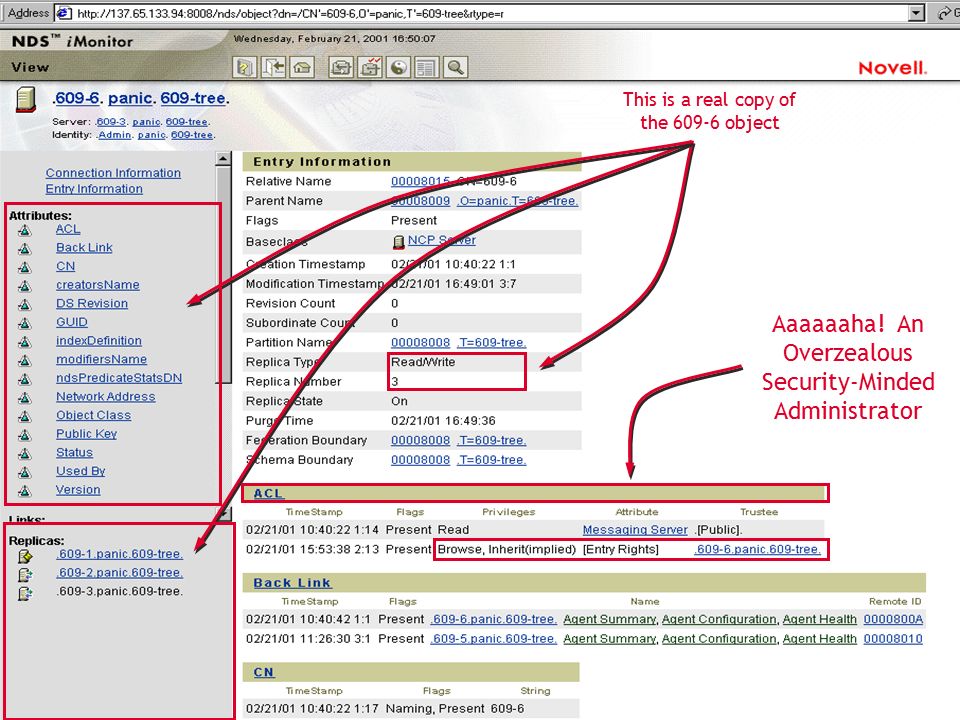Click the 609-3 server link in header
Image resolution: width=960 pixels, height=720 pixels.
[110, 122]
